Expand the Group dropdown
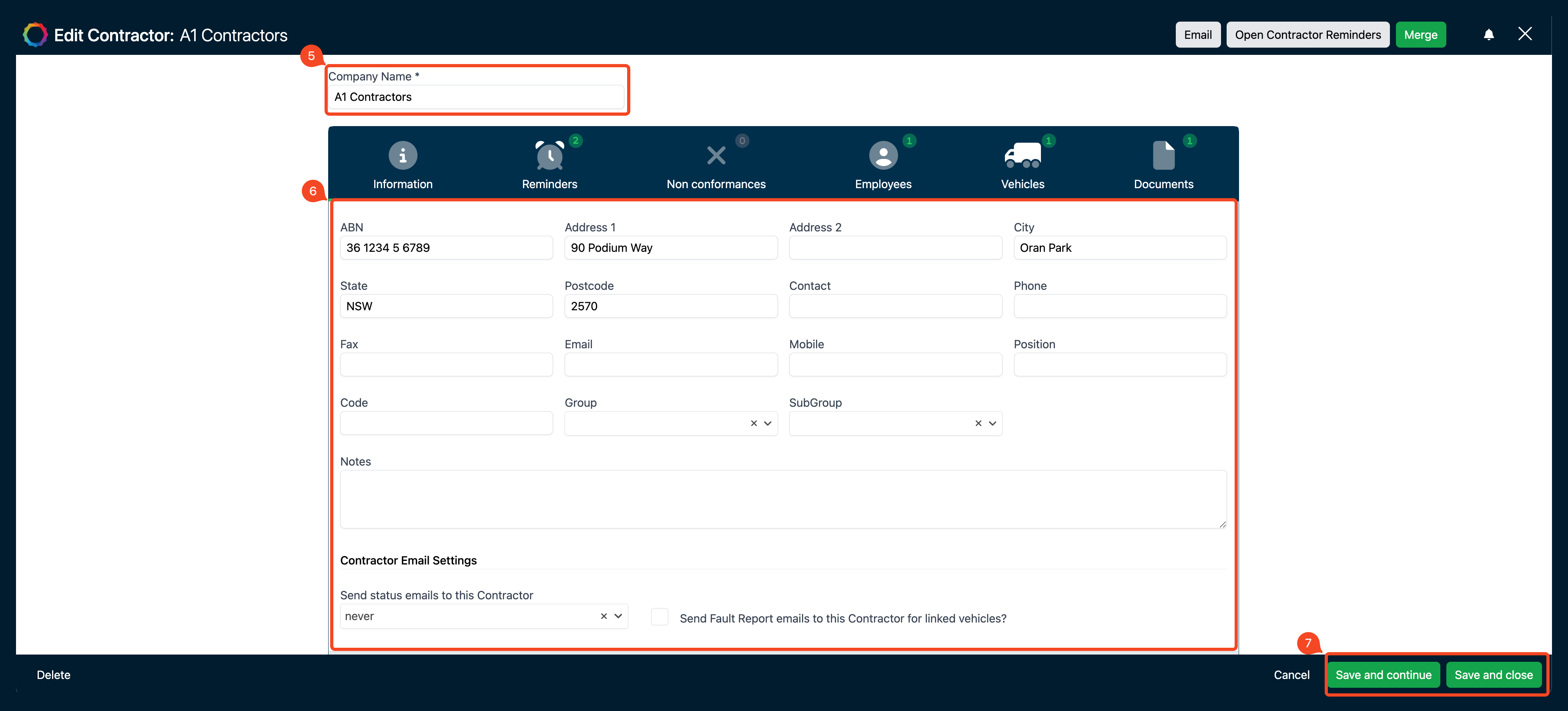Image resolution: width=1568 pixels, height=711 pixels. (x=768, y=423)
